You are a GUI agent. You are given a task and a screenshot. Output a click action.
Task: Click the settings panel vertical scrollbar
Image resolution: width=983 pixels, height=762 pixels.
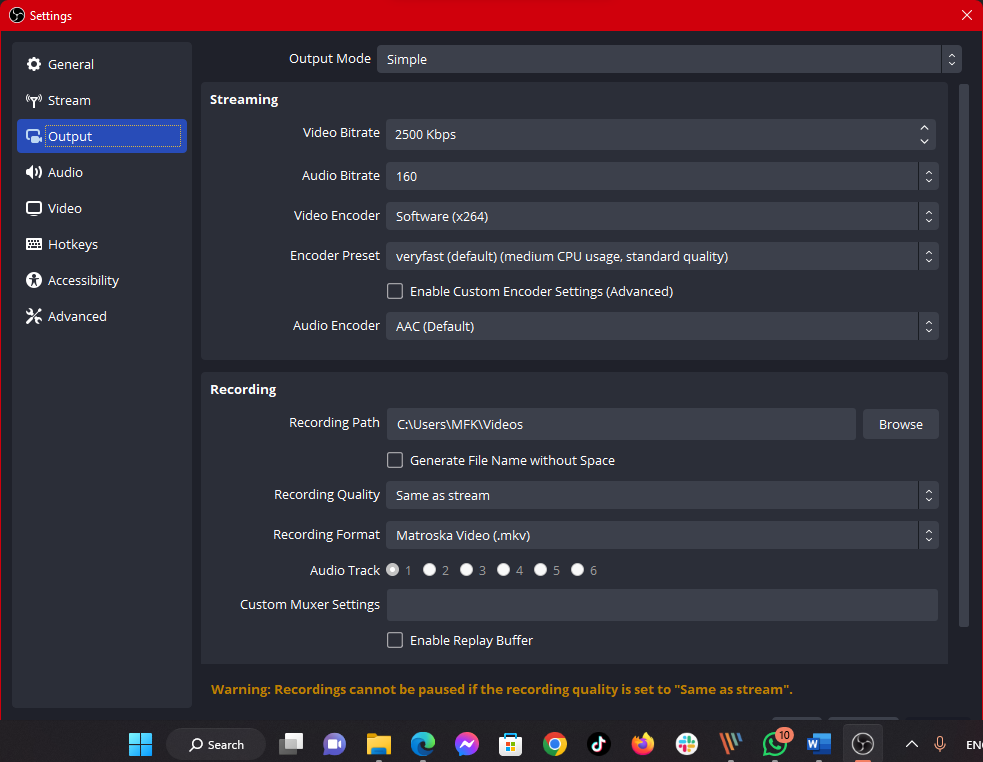click(964, 350)
